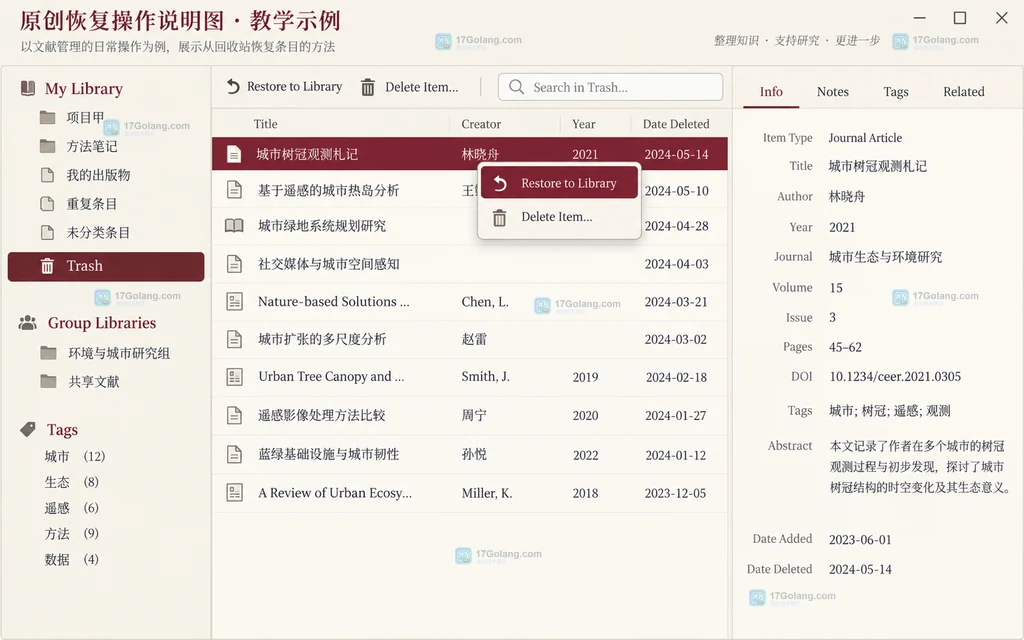Screen dimensions: 1024x640
Task: Focus the Search in Trash field
Action: pyautogui.click(x=611, y=87)
